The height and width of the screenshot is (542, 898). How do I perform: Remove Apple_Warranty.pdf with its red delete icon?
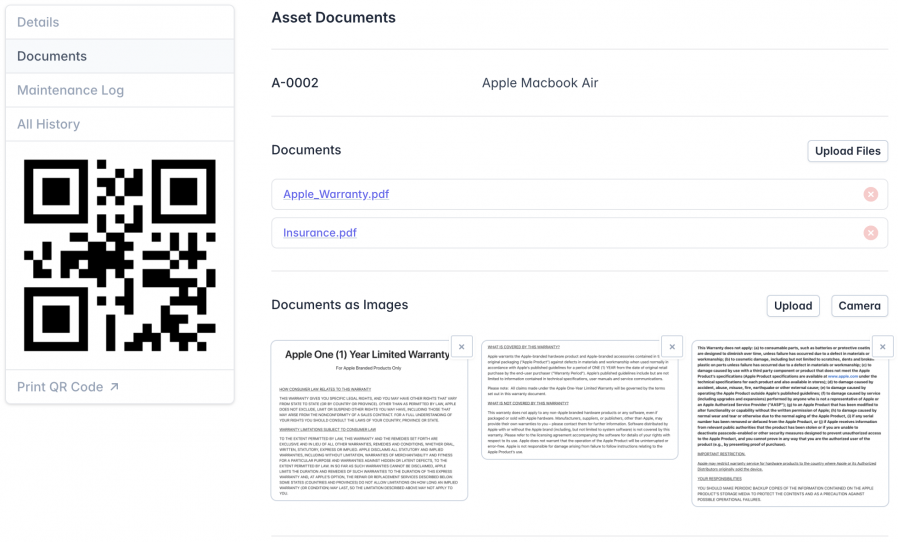[871, 194]
